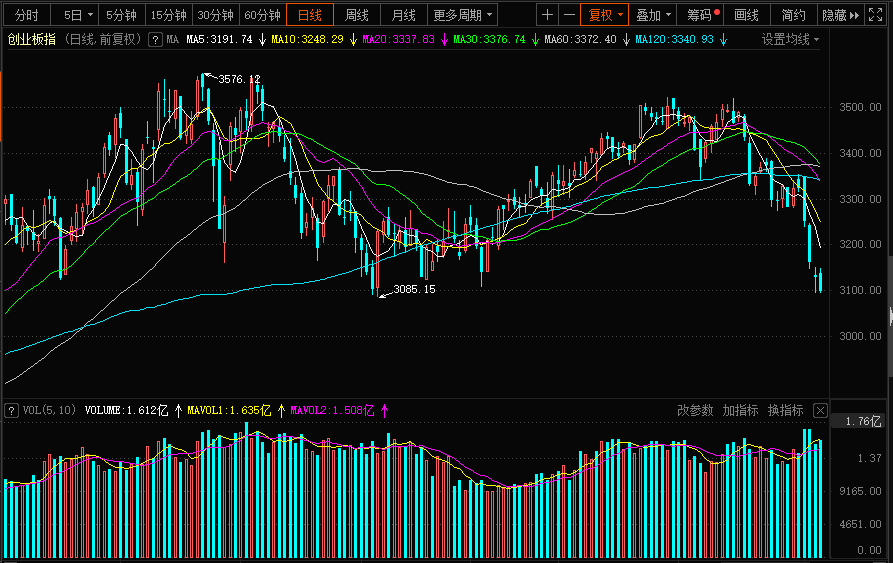Click the zoom in plus icon

[x=547, y=15]
